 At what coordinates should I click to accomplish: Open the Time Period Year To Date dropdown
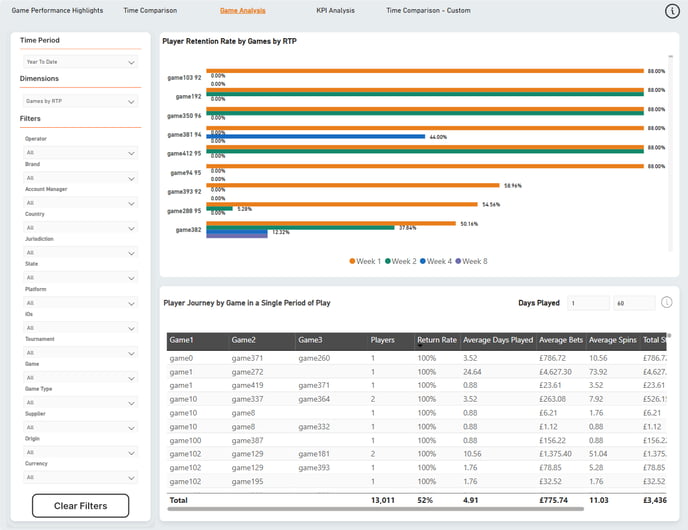point(80,62)
